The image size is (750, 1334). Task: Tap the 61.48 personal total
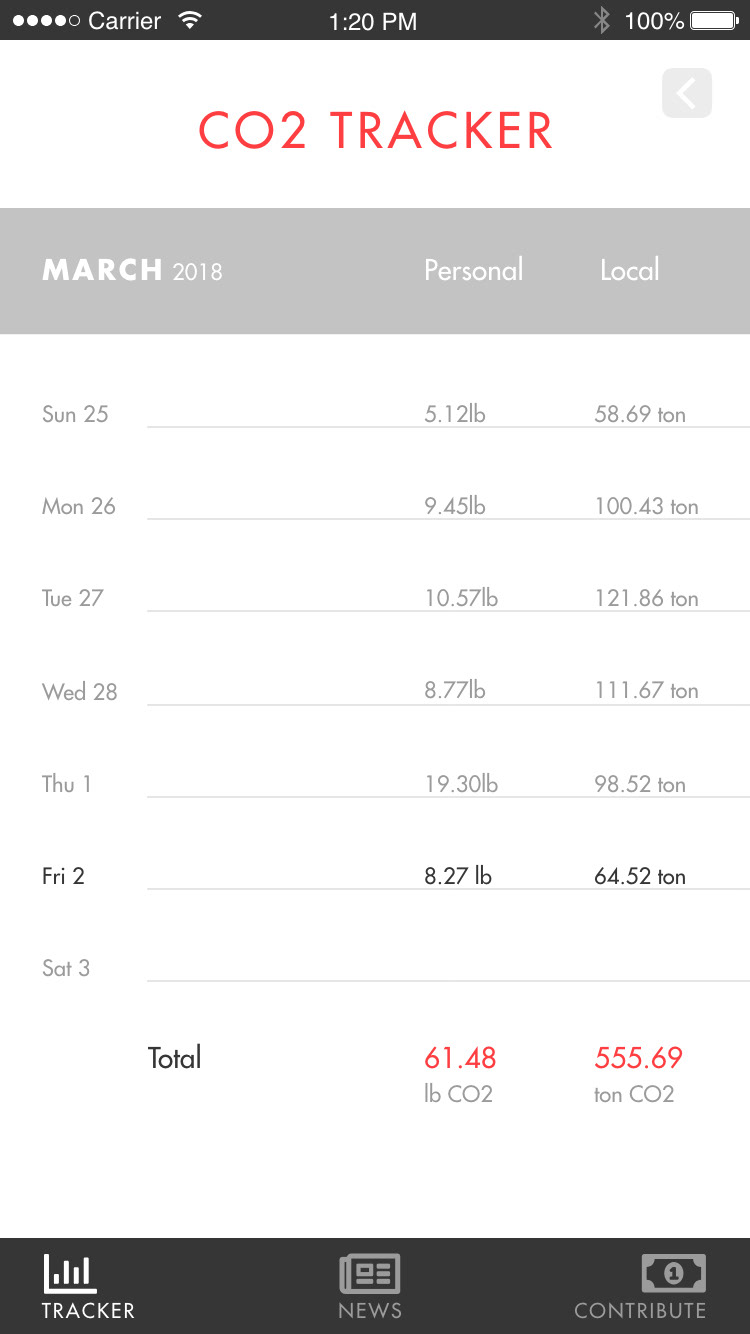(x=460, y=1058)
